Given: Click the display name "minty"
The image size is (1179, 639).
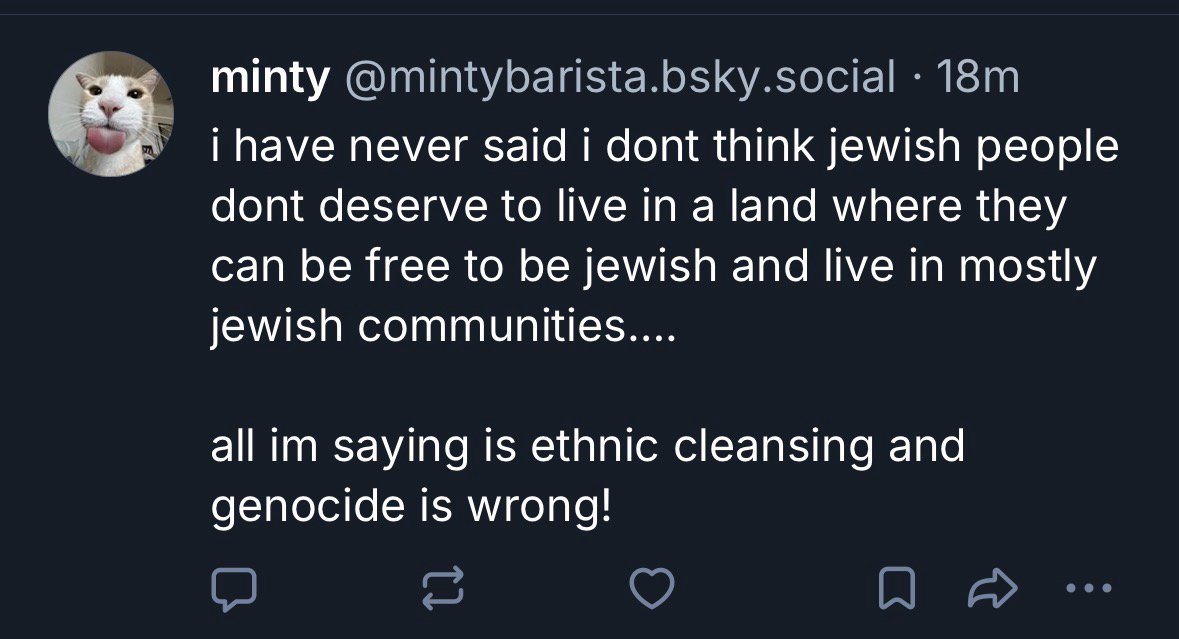Looking at the screenshot, I should pyautogui.click(x=269, y=78).
